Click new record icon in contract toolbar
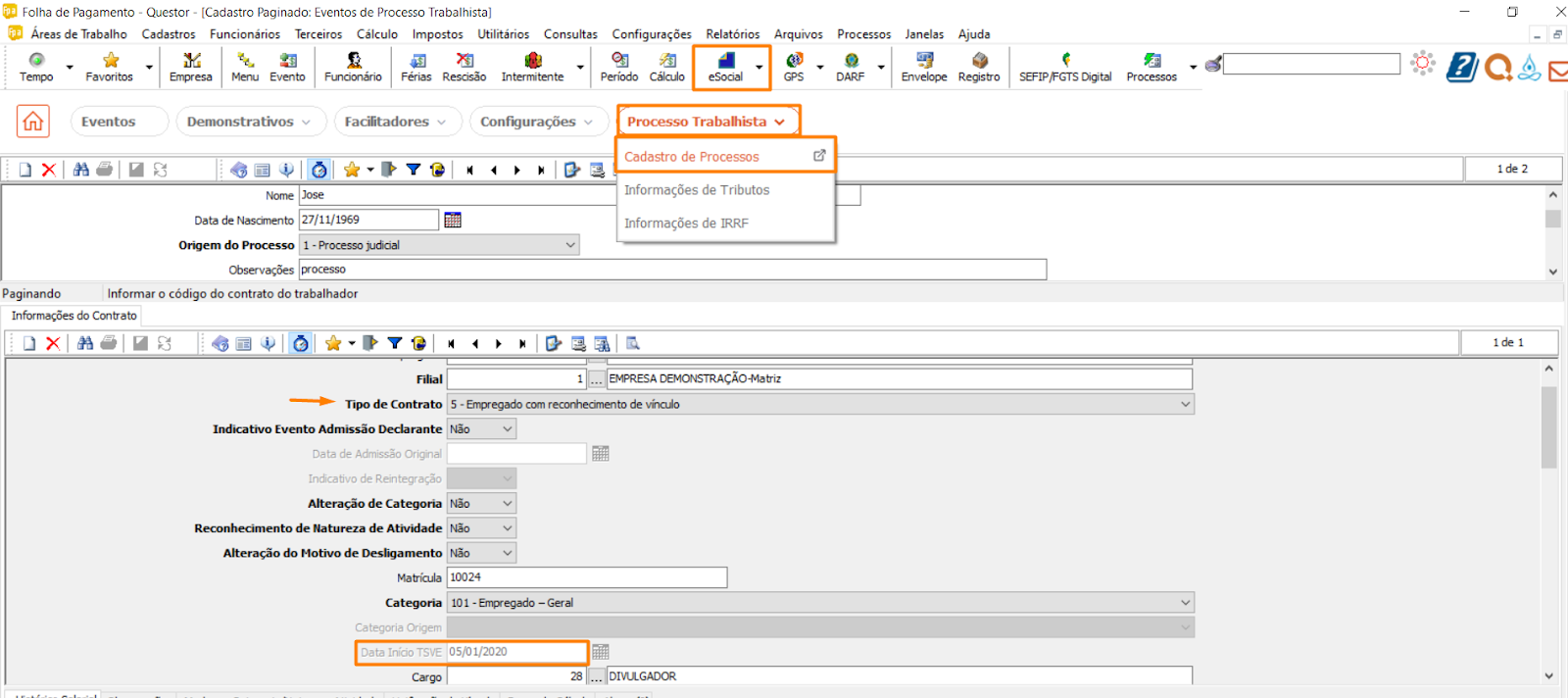1568x698 pixels. pyautogui.click(x=29, y=343)
